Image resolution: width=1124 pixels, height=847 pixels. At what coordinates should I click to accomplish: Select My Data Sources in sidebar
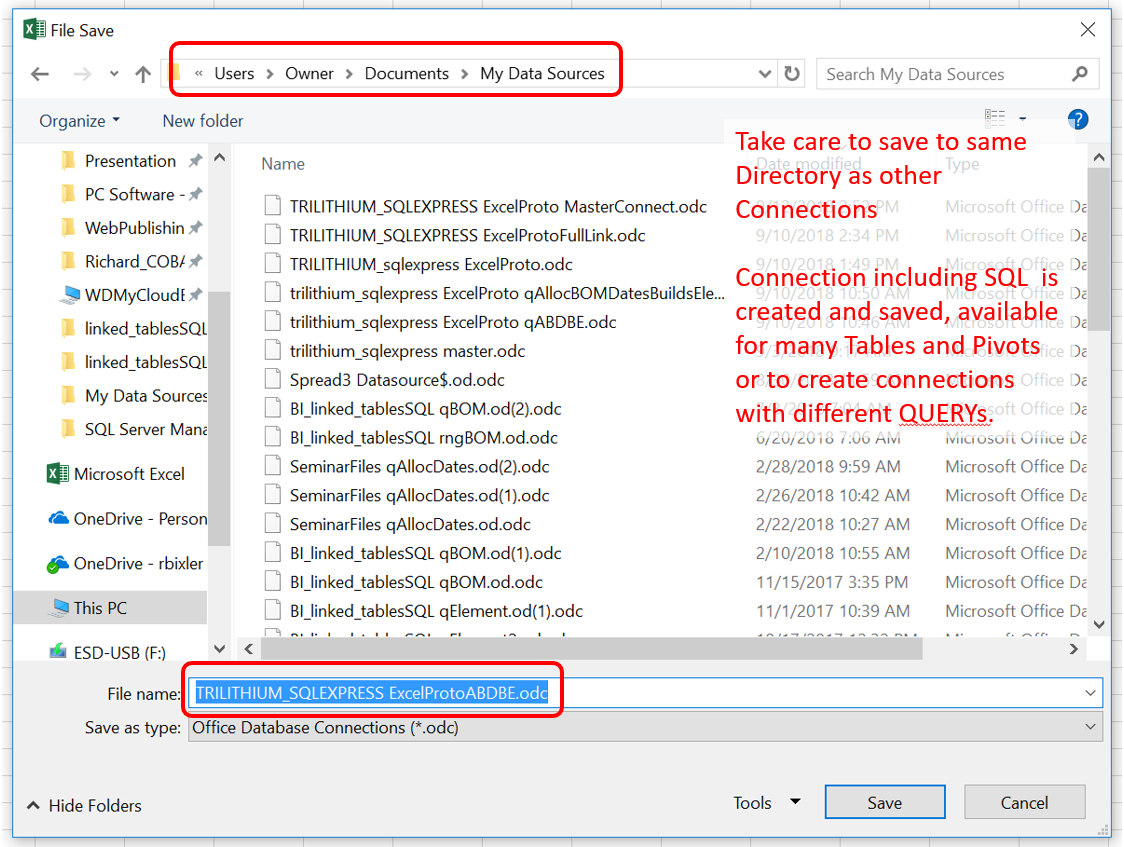click(x=134, y=396)
